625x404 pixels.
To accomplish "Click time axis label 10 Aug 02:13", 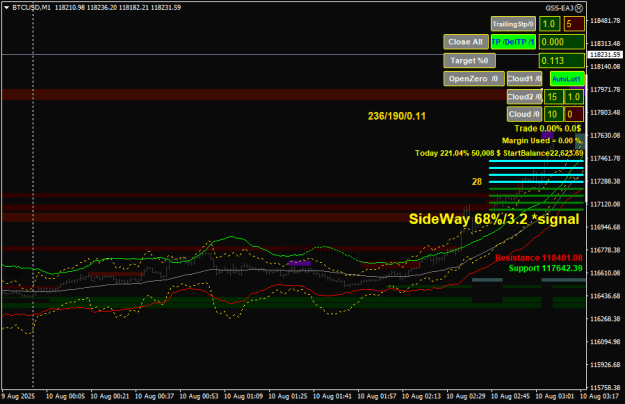I will (421, 396).
